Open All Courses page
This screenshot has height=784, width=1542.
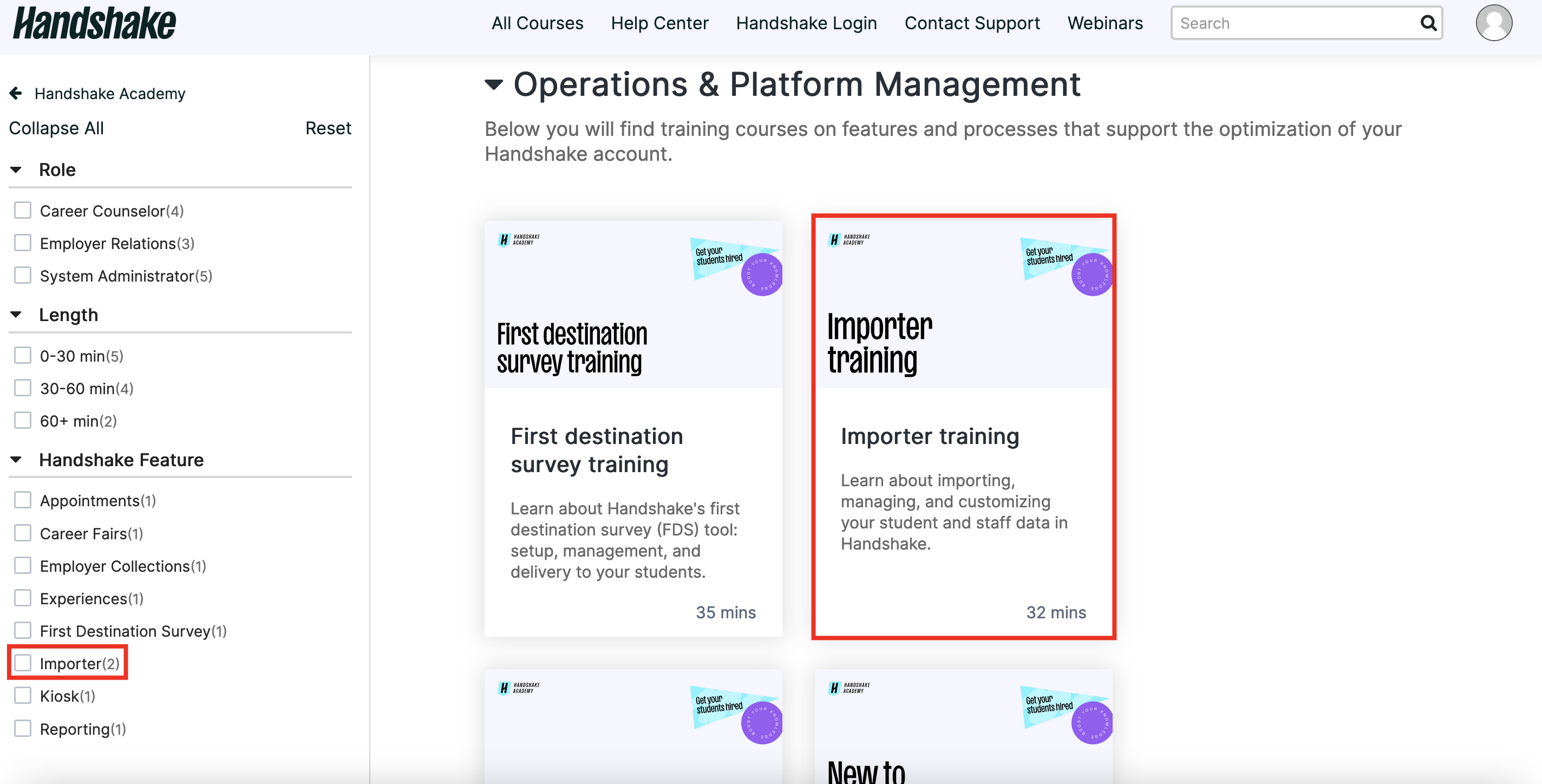pos(537,23)
